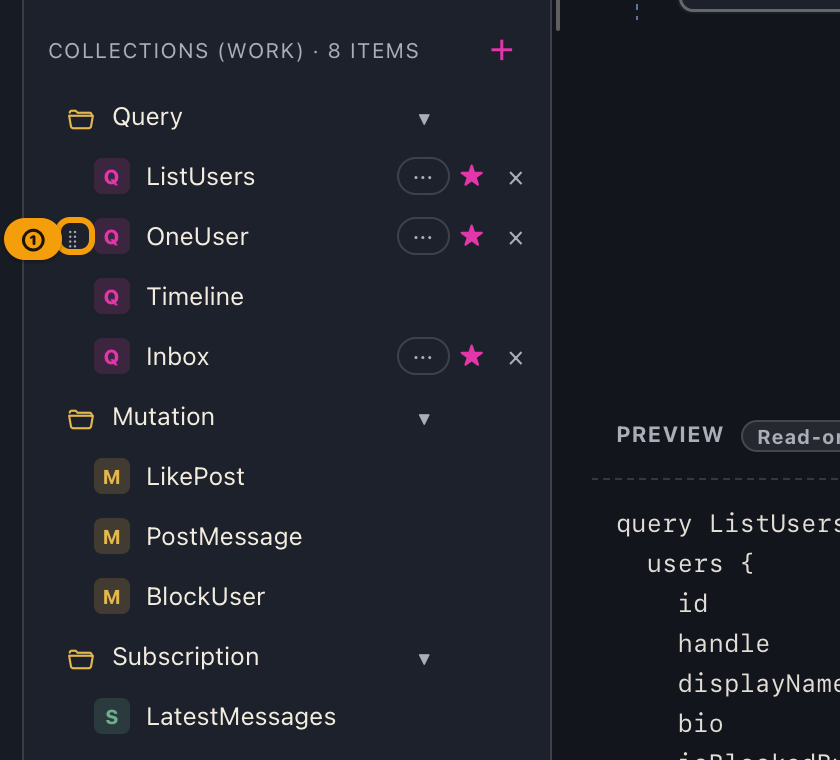This screenshot has width=840, height=760.
Task: Toggle the favorite star on Inbox
Action: (x=472, y=356)
